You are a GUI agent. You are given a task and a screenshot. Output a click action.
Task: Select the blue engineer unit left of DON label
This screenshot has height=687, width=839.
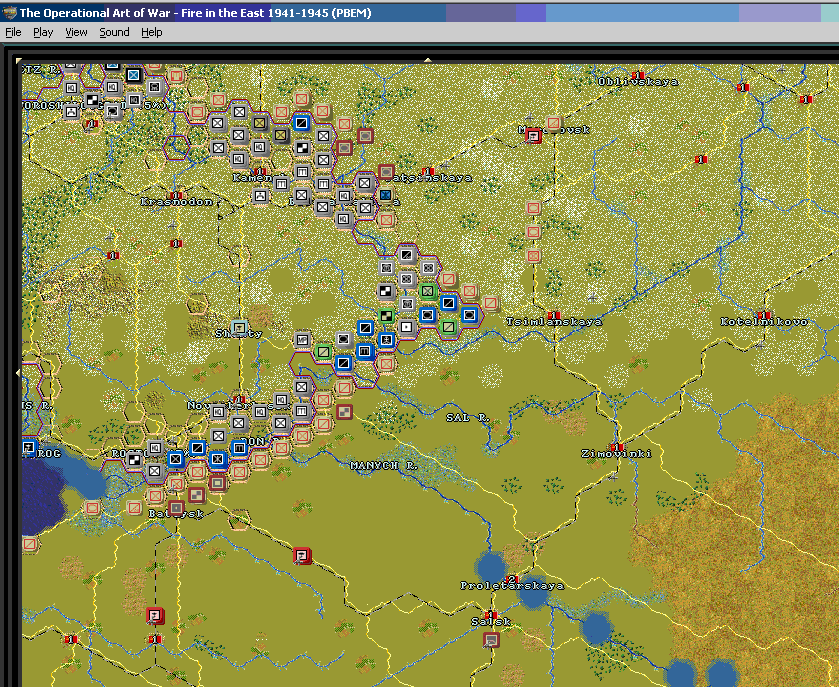click(x=239, y=447)
